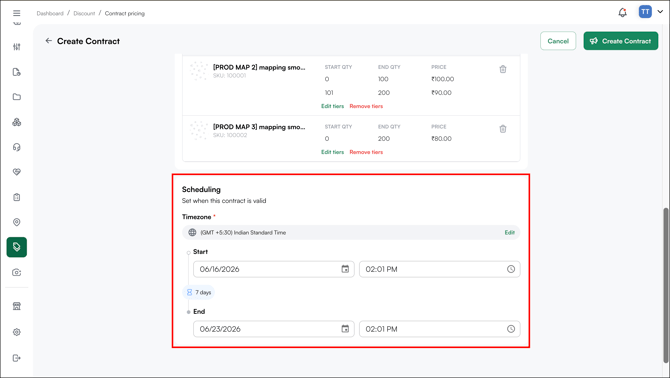Open the store sidebar icon
The height and width of the screenshot is (378, 670).
click(x=17, y=306)
